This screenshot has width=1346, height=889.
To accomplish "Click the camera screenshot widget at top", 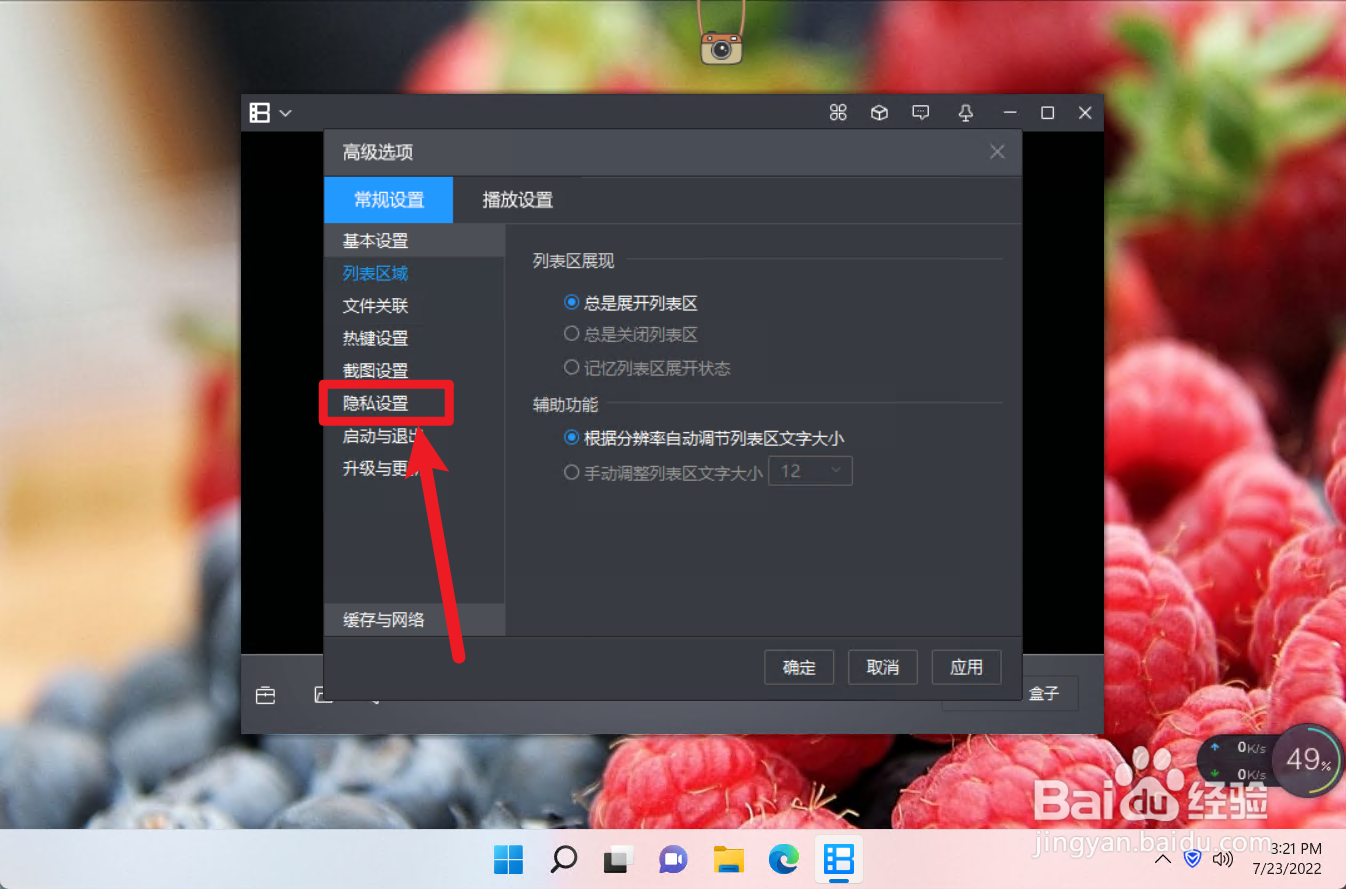I will (721, 47).
